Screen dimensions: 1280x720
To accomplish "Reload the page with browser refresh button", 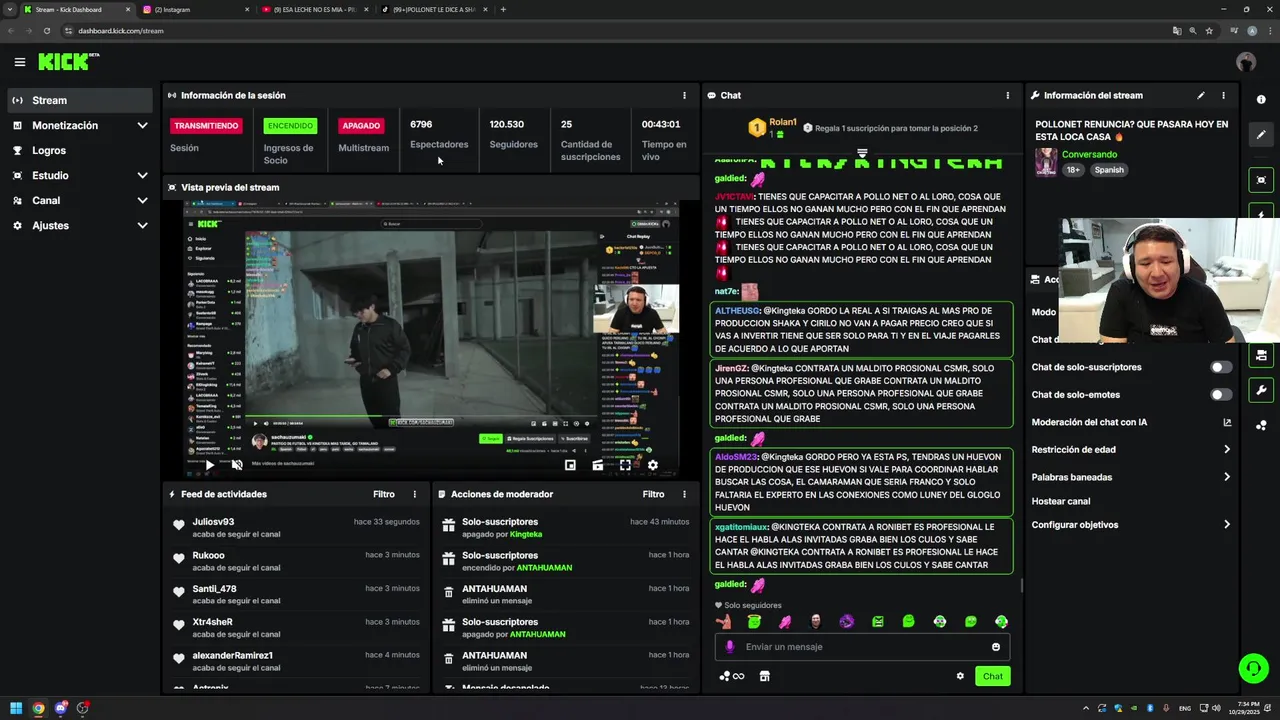I will [46, 31].
